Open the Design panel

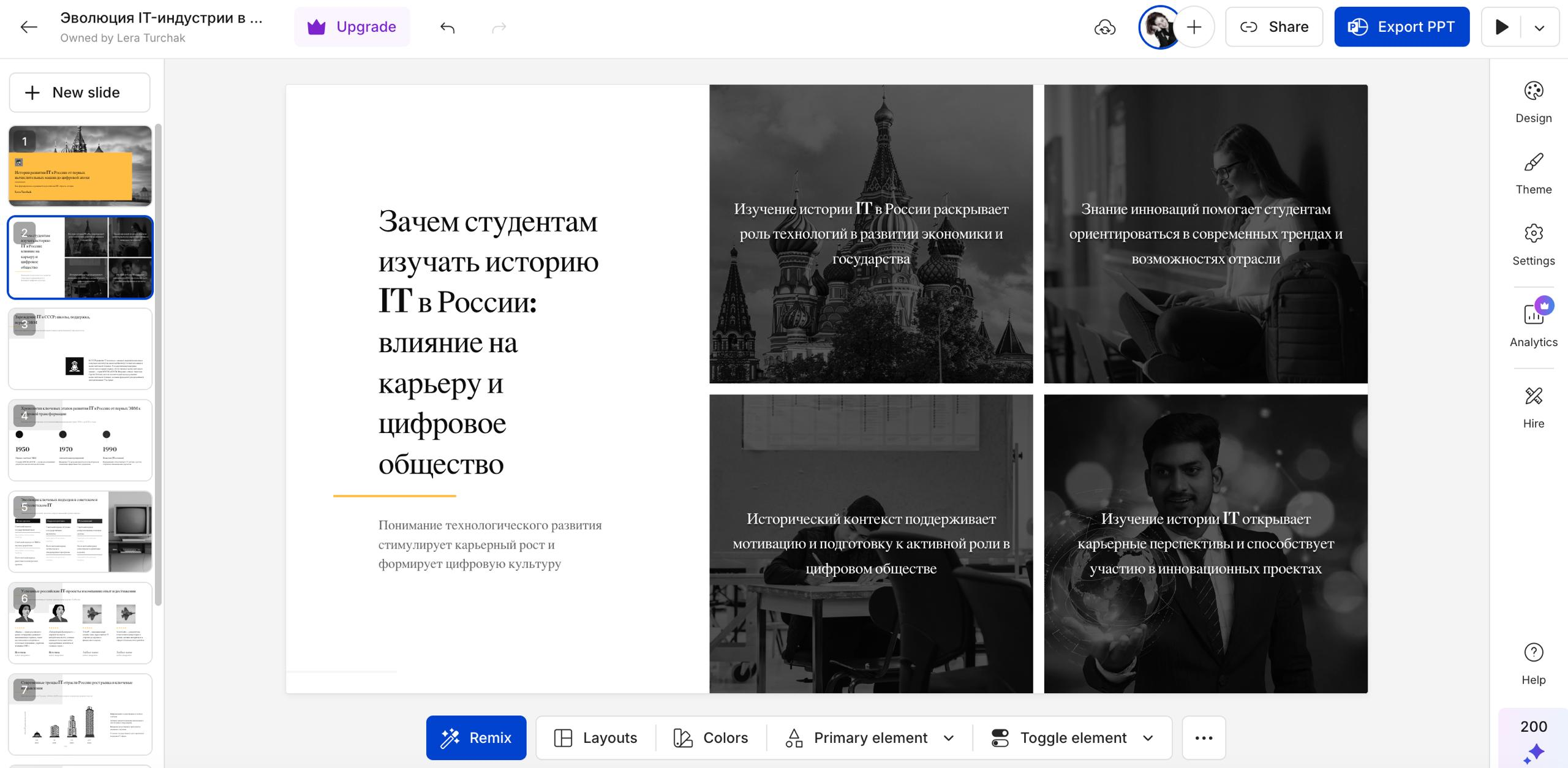(1532, 101)
